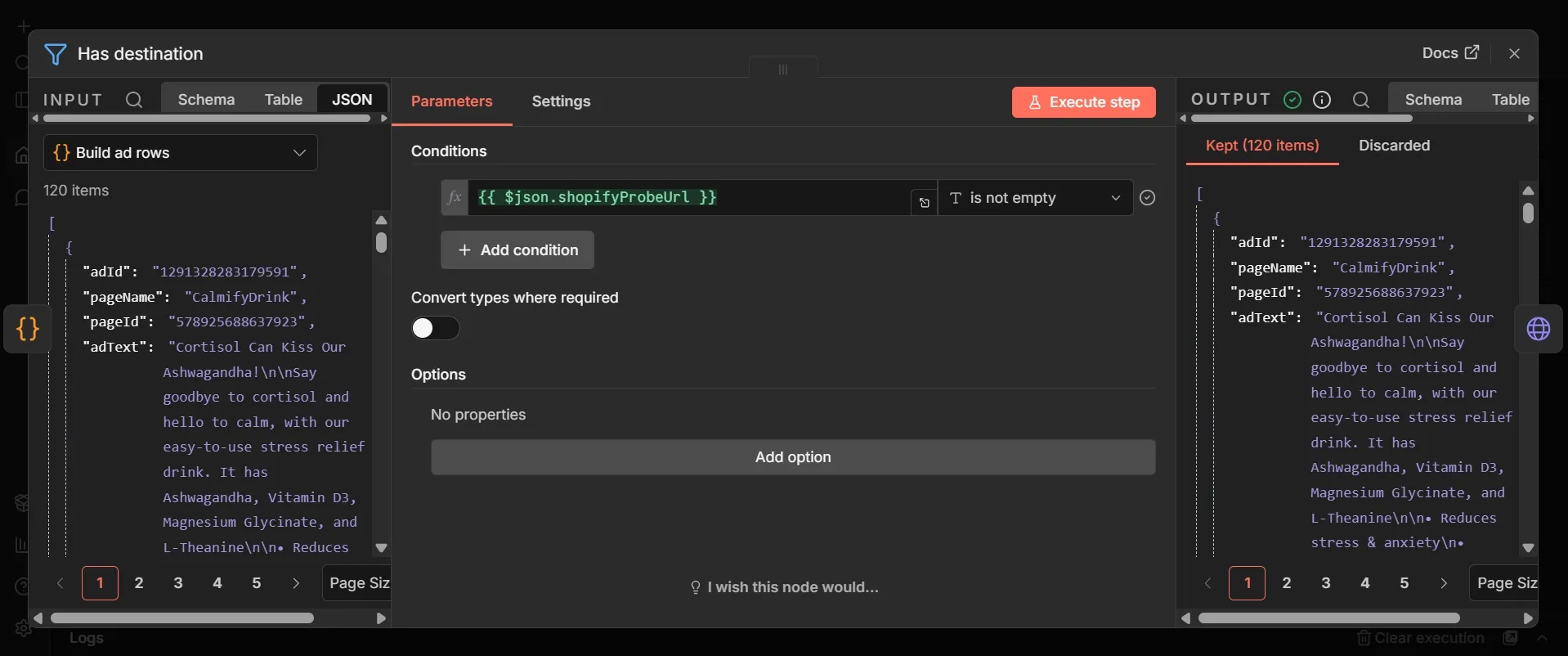Click input JSON scrollbar down arrow
The width and height of the screenshot is (1568, 656).
point(381,548)
